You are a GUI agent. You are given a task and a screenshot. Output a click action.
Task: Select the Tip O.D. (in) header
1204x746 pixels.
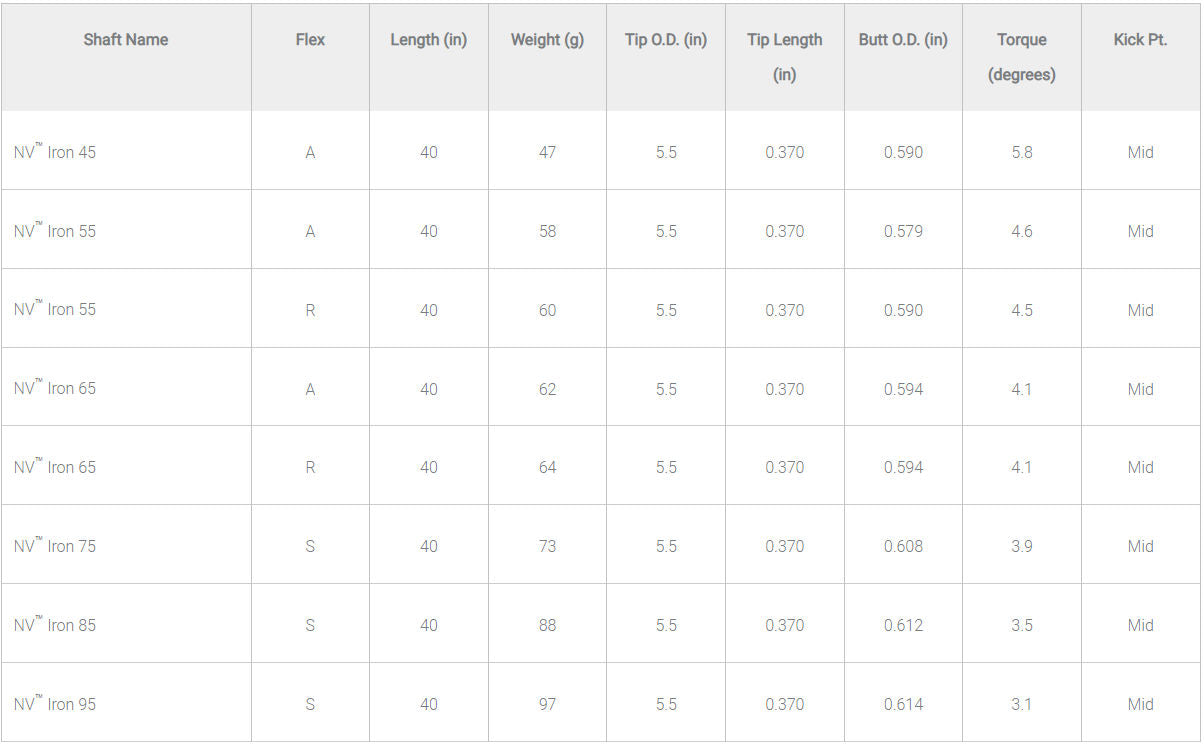pyautogui.click(x=666, y=40)
